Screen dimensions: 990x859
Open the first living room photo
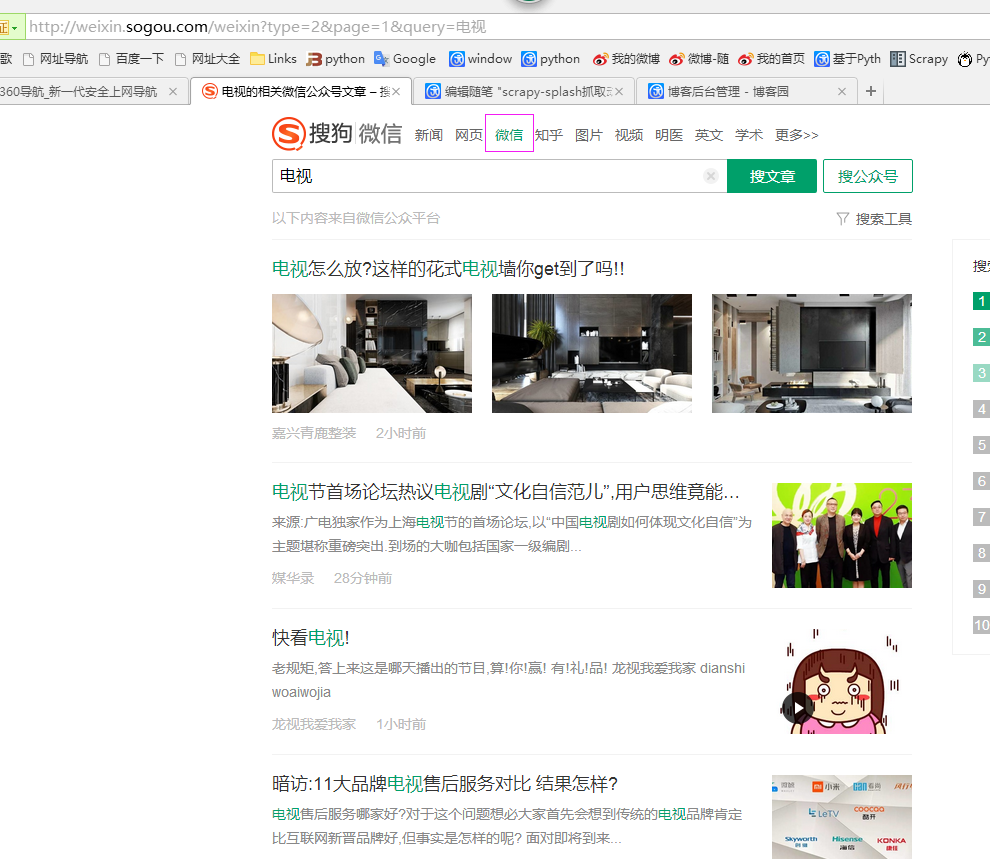tap(372, 353)
